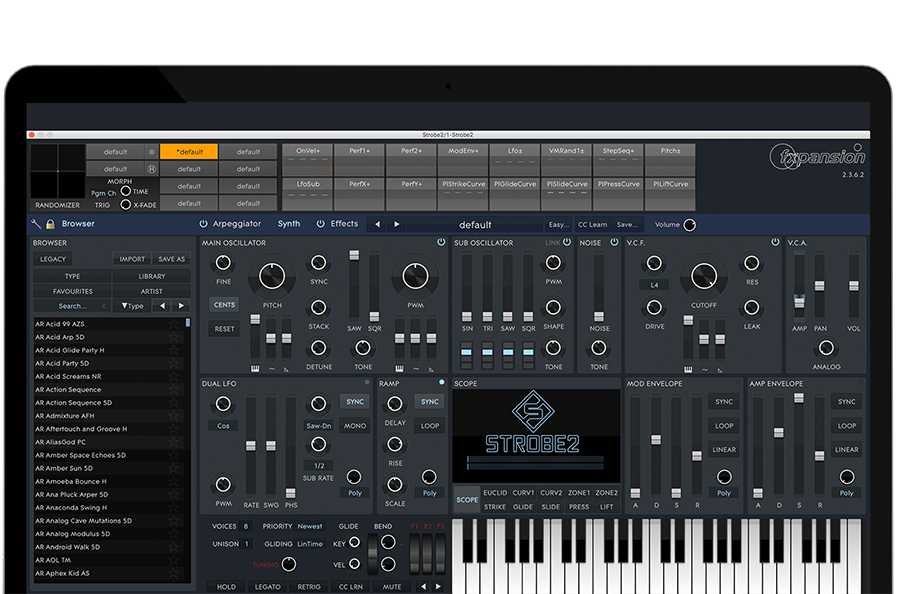Image resolution: width=900 pixels, height=594 pixels.
Task: Open GLIDING LinTime dropdown
Action: pyautogui.click(x=310, y=544)
